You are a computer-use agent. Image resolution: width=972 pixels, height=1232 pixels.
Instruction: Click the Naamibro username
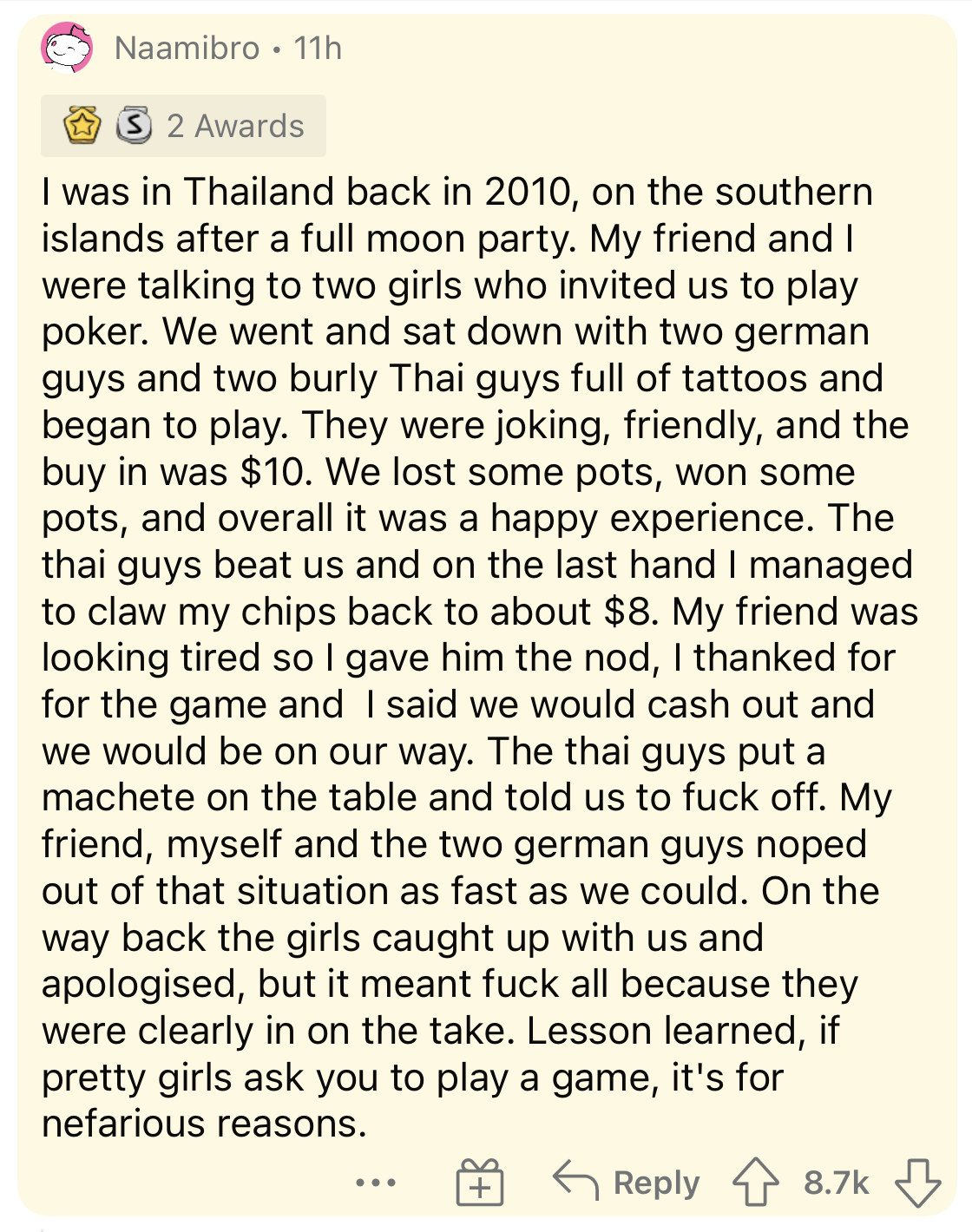click(x=187, y=49)
